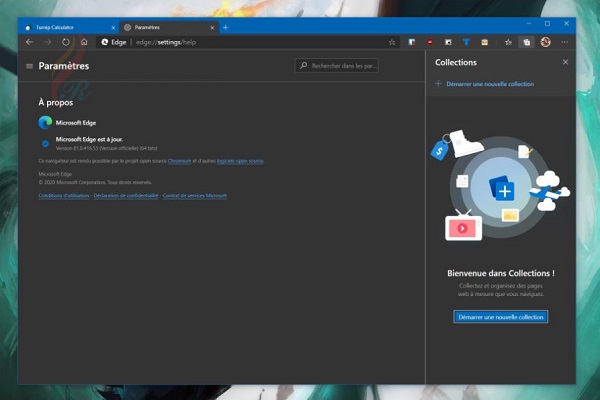Image resolution: width=600 pixels, height=400 pixels.
Task: Expand the Paramètres hamburger menu
Action: point(29,66)
